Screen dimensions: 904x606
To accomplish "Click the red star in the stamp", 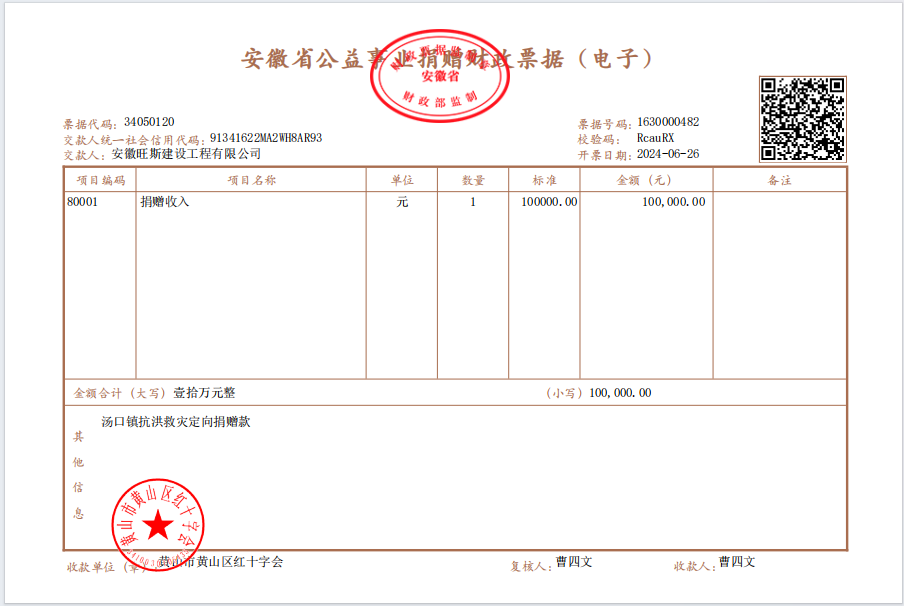I will (x=157, y=525).
